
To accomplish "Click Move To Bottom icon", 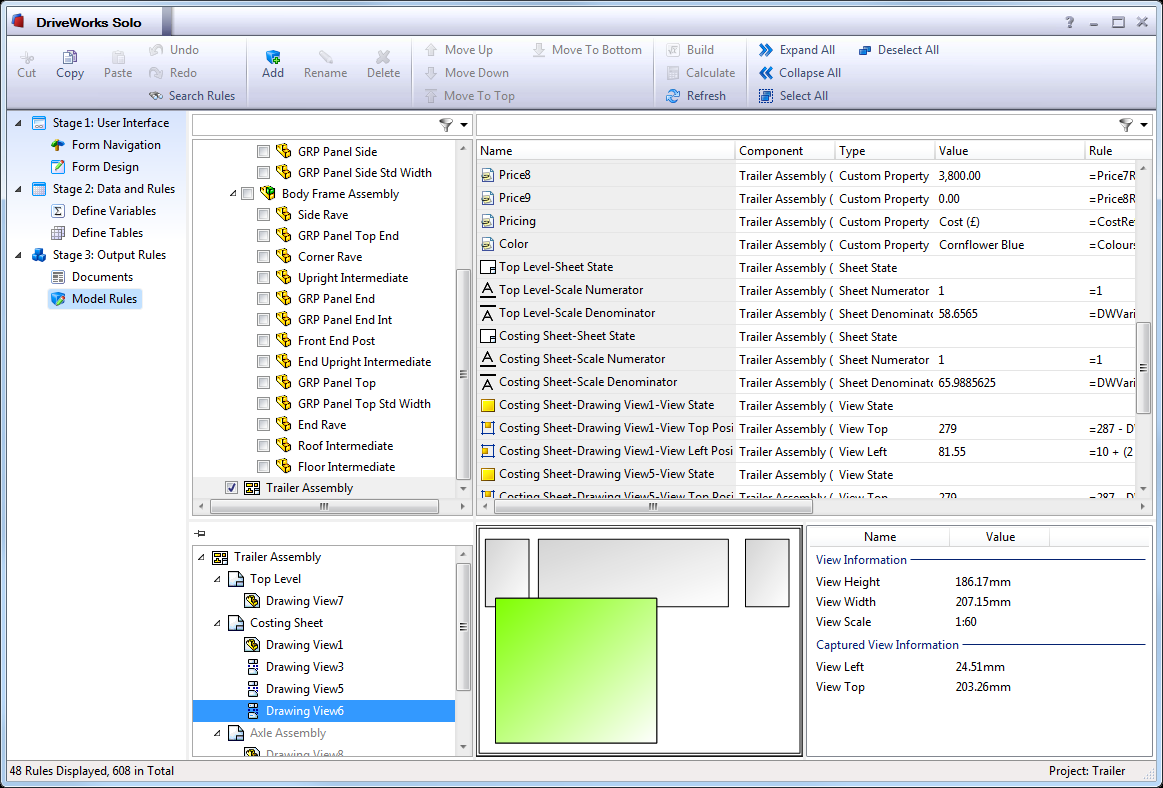I will coord(538,50).
